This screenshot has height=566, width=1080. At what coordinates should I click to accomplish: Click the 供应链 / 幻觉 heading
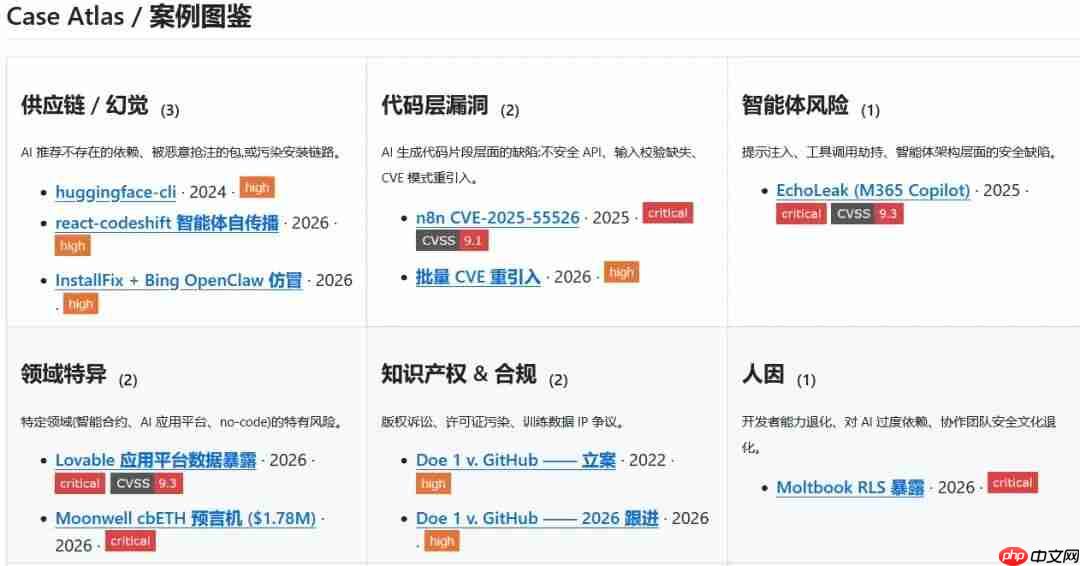point(84,105)
